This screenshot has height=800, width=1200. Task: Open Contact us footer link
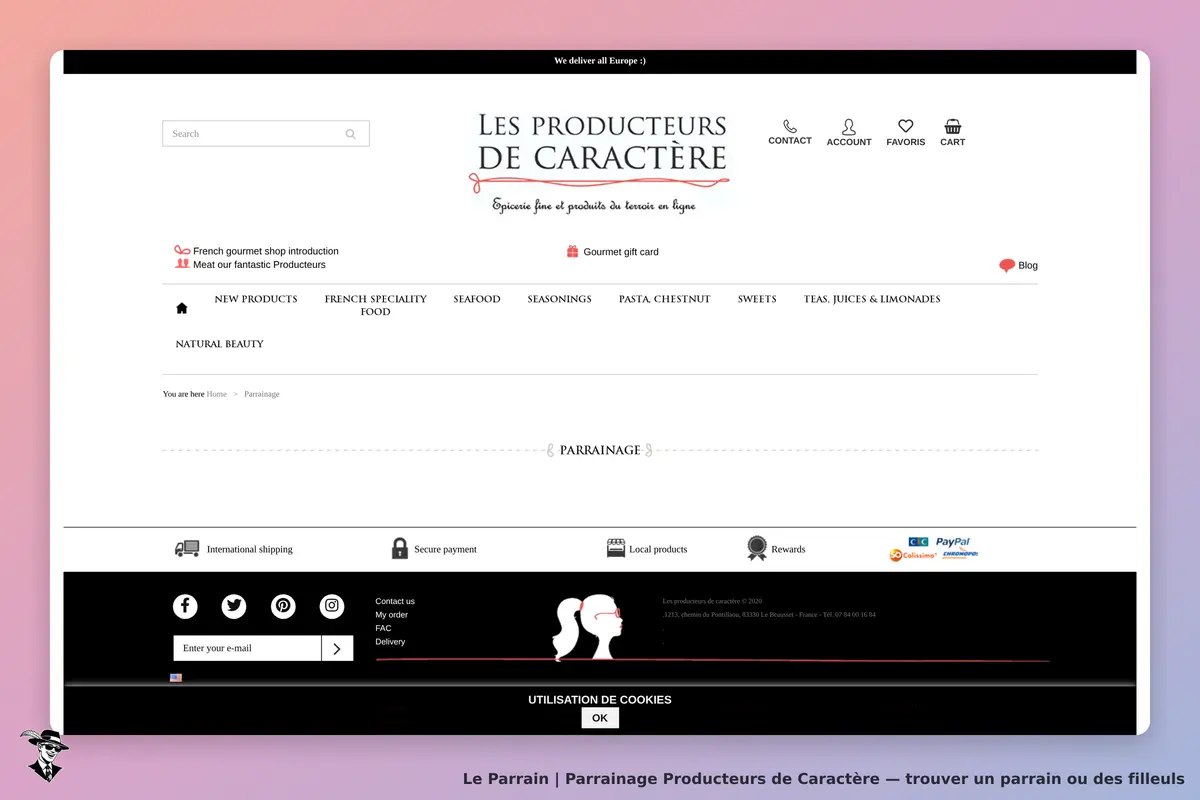(395, 601)
